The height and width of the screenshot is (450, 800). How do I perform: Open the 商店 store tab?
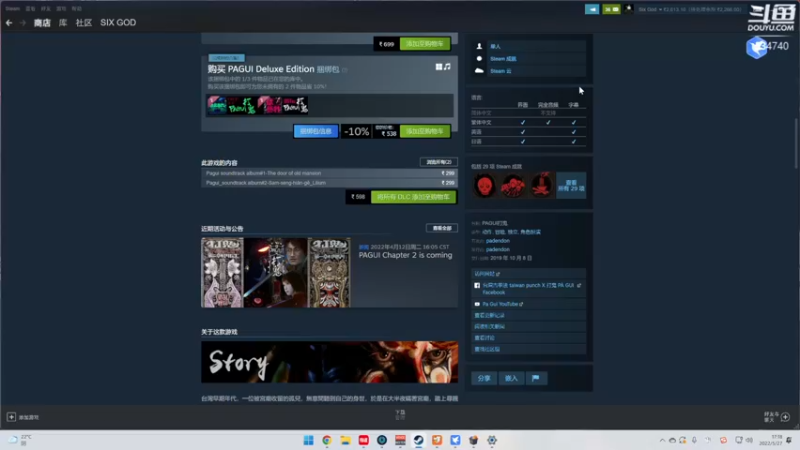coord(42,22)
